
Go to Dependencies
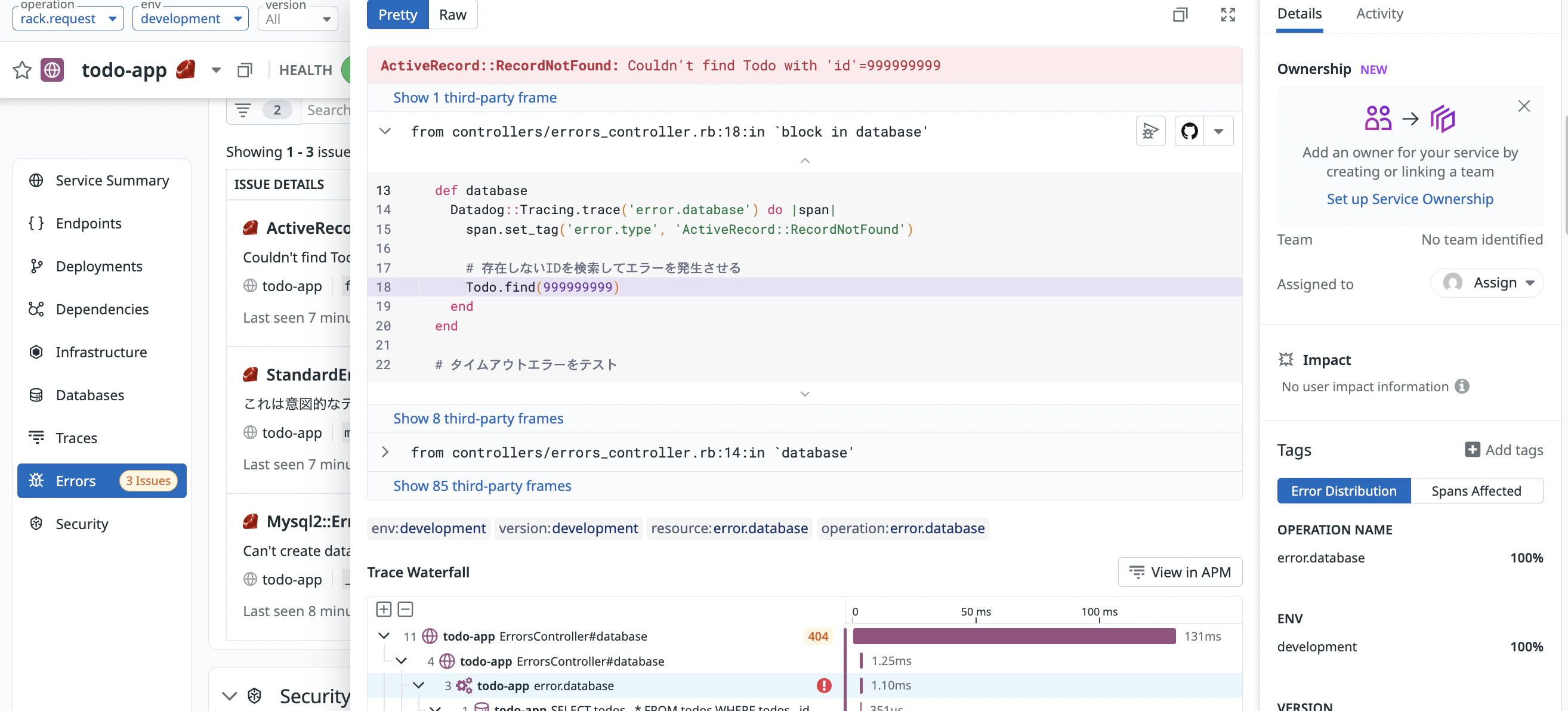click(101, 308)
